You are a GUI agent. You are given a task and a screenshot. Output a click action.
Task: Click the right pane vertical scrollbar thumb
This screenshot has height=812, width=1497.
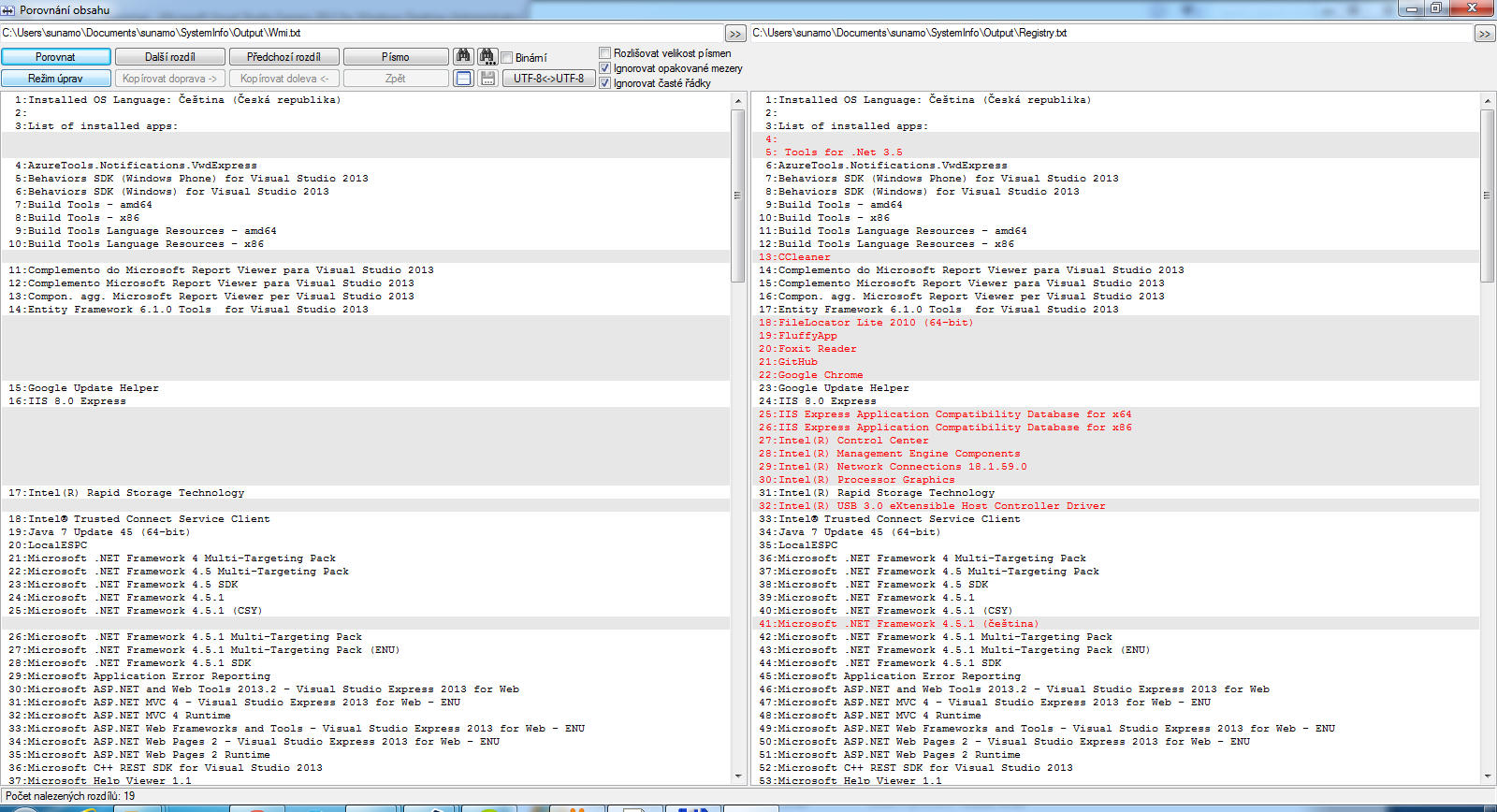(1488, 196)
